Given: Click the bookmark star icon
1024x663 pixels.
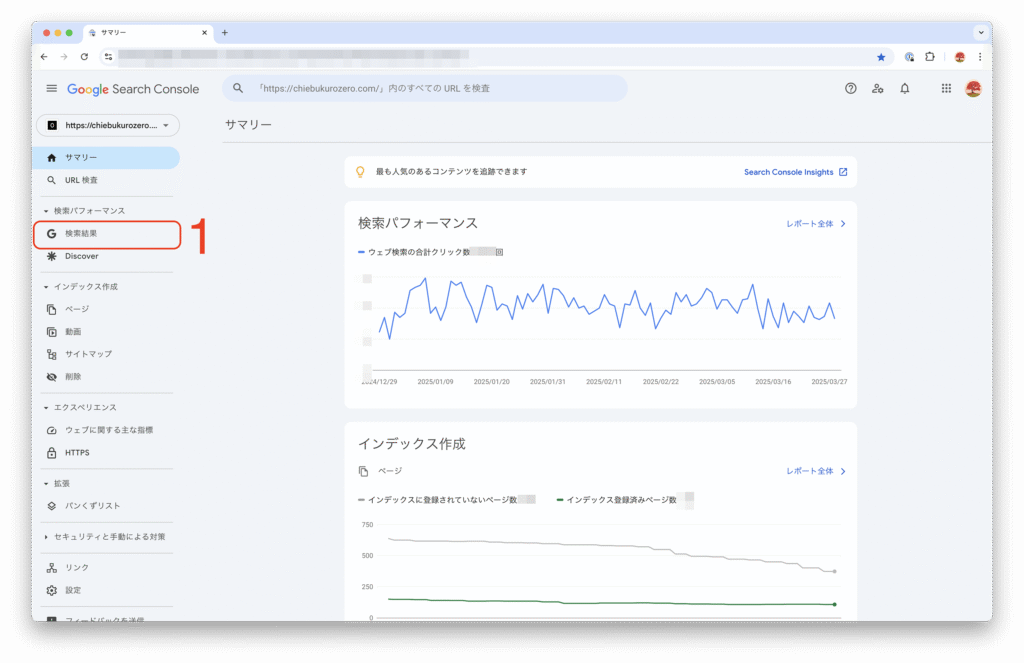Looking at the screenshot, I should click(x=881, y=57).
